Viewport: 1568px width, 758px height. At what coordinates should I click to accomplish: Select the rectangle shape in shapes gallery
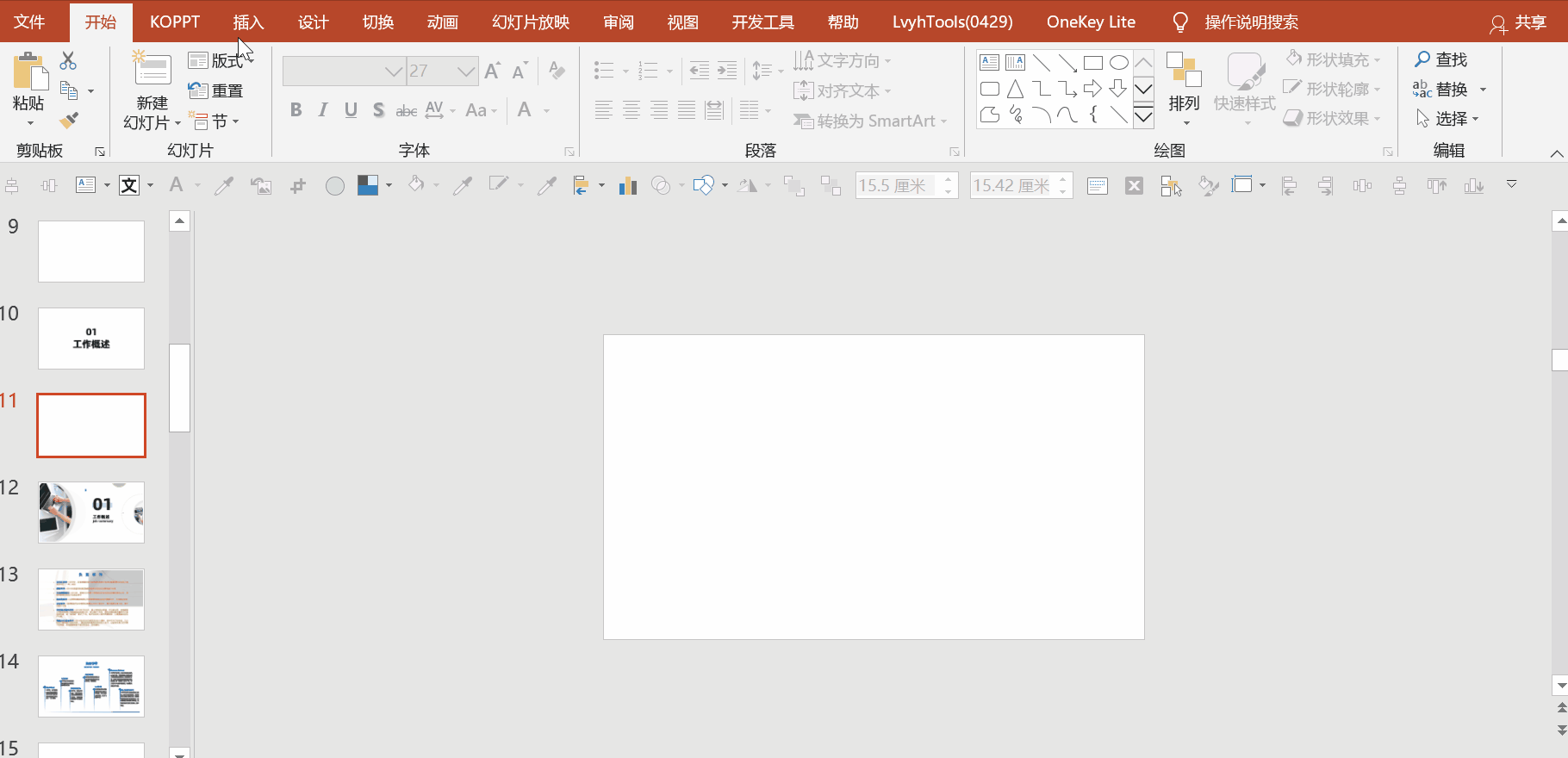[1092, 63]
